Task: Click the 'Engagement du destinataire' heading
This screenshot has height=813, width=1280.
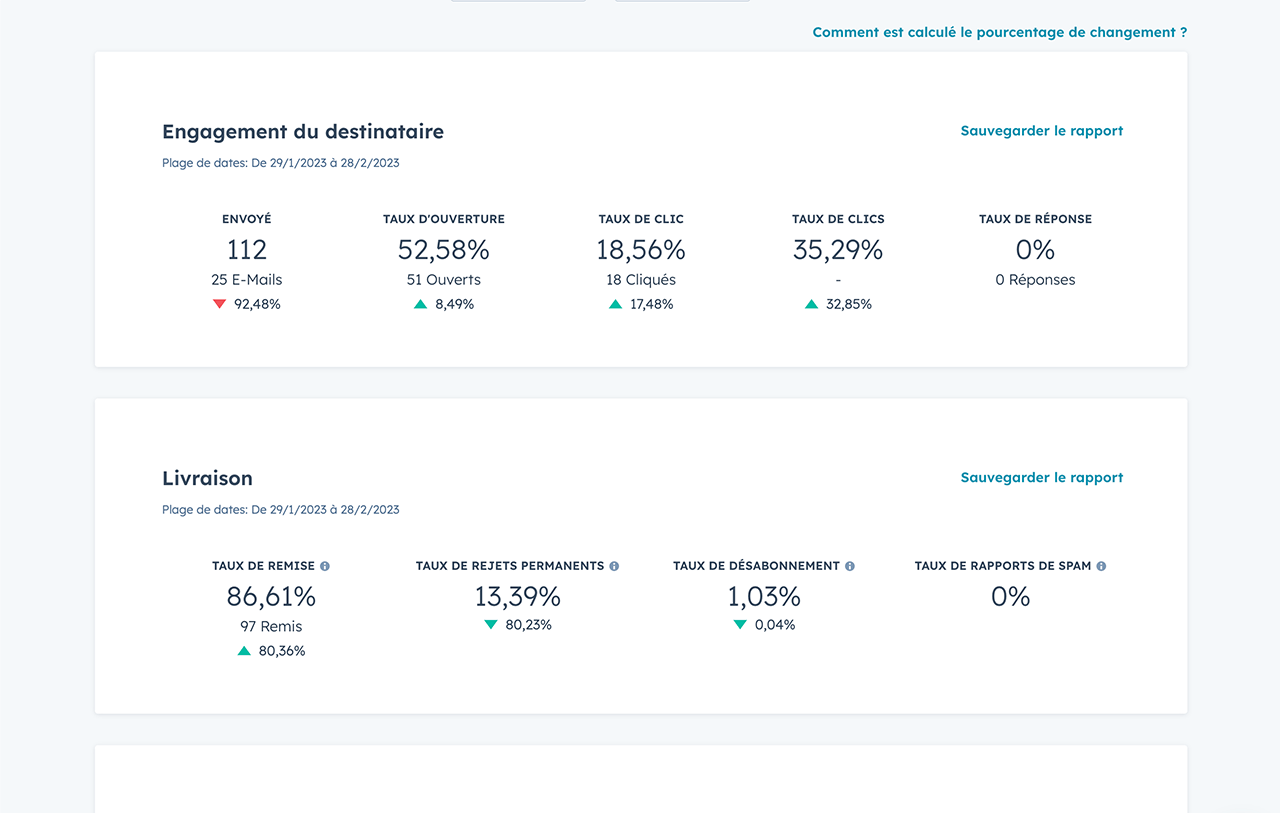Action: 303,132
